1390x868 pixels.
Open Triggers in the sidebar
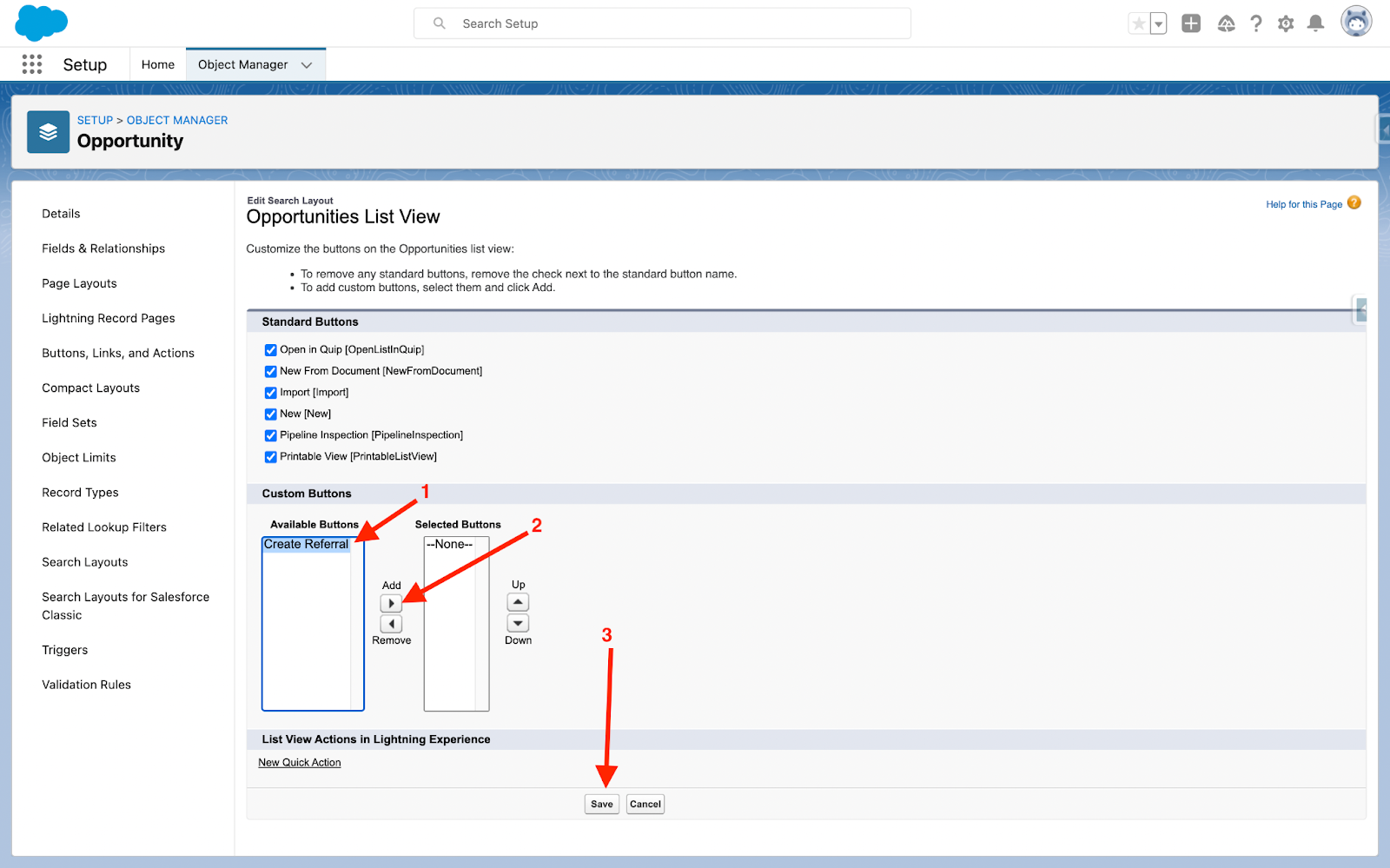pos(65,650)
